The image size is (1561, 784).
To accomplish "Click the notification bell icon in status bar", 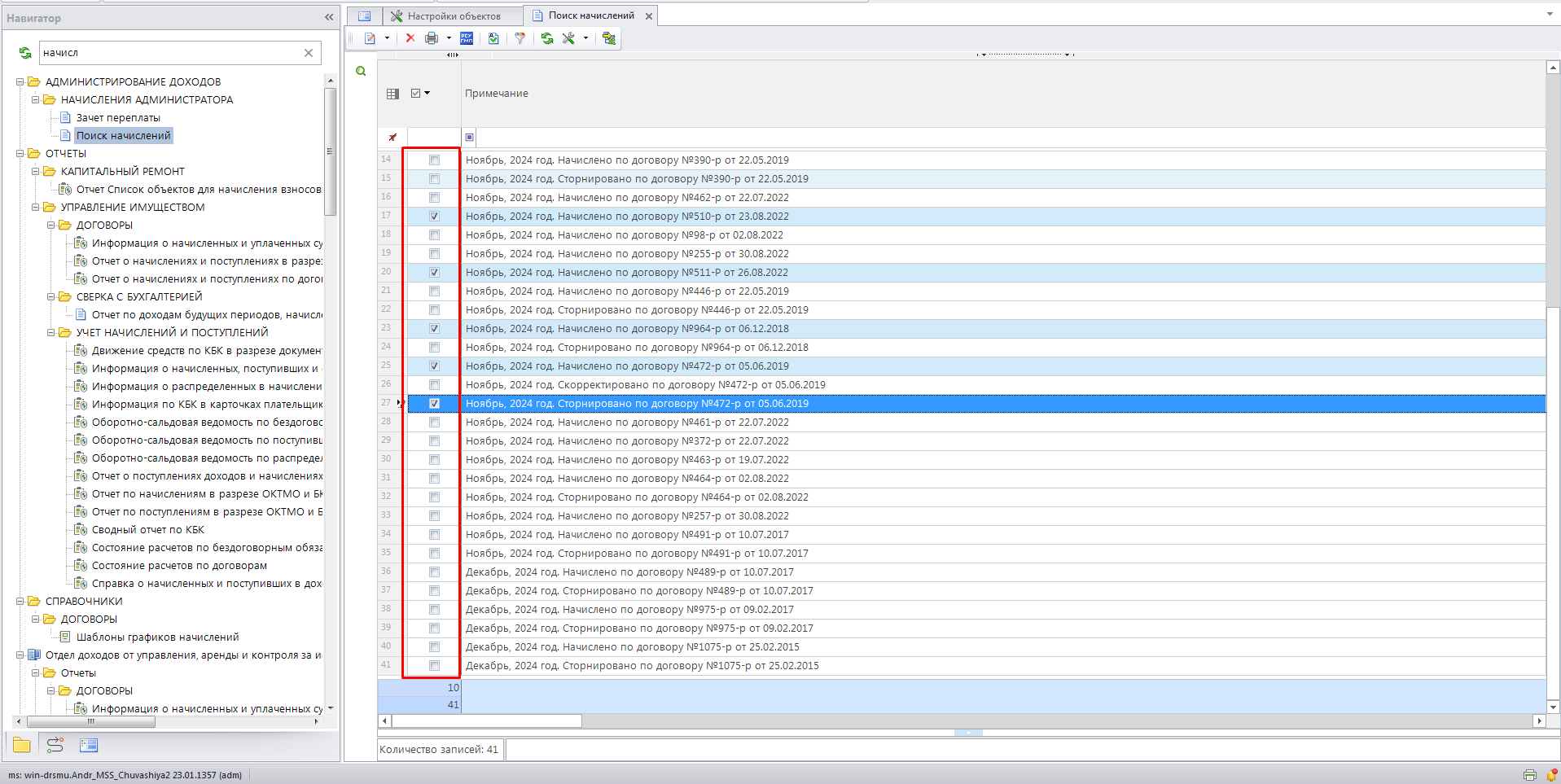I will coord(1552,775).
